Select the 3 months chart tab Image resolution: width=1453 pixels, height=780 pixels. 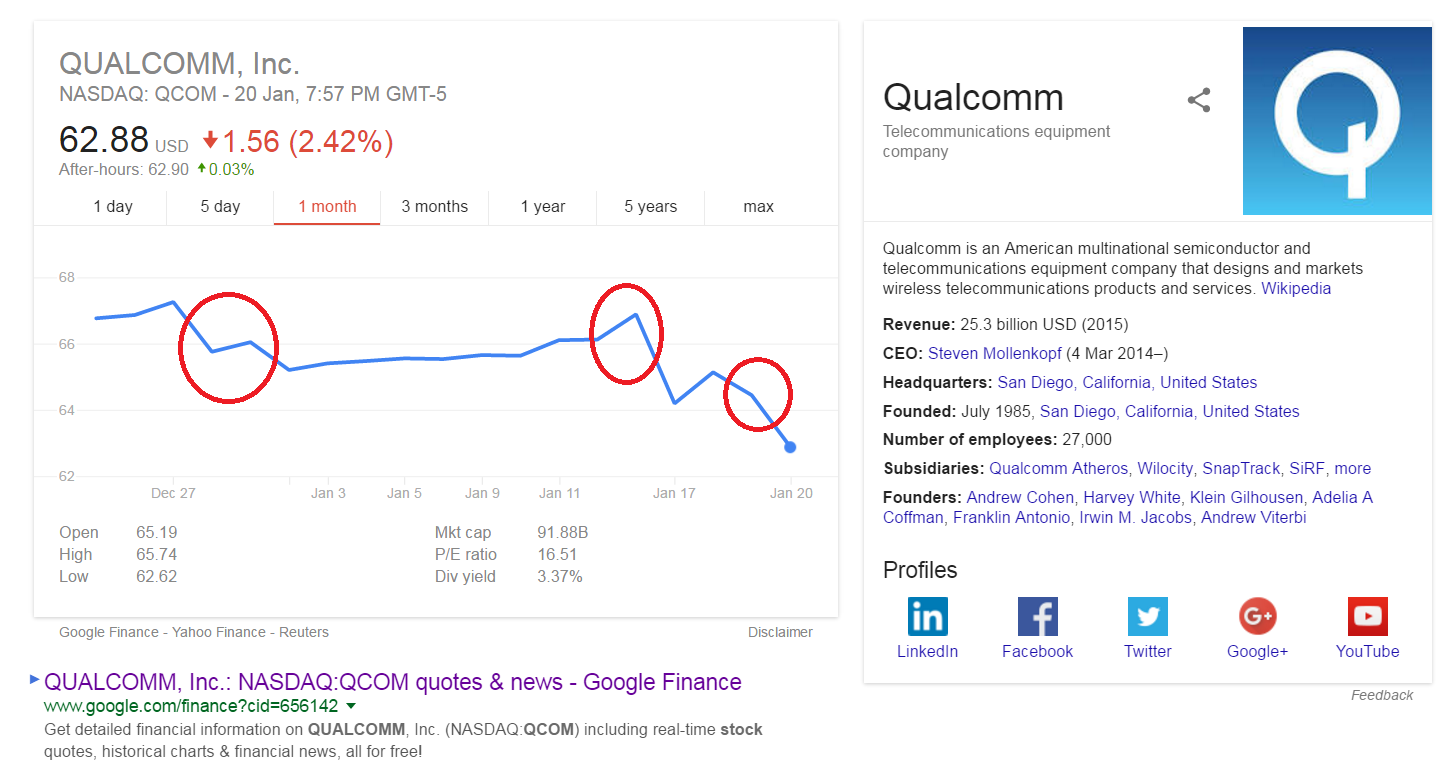435,206
